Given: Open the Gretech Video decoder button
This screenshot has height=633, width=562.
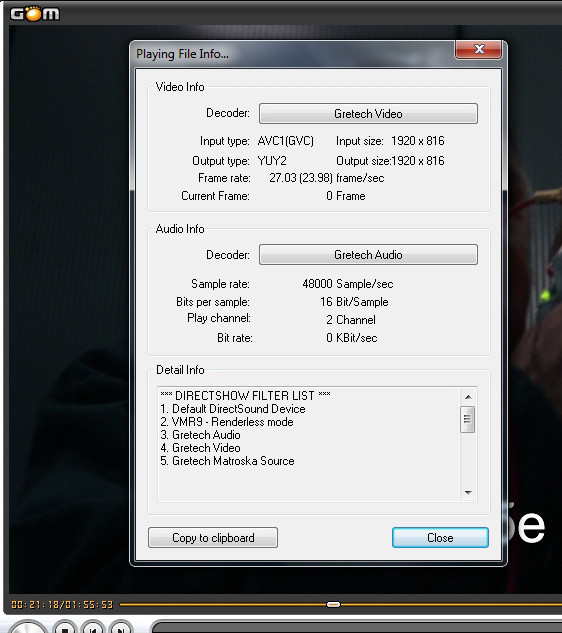Looking at the screenshot, I should [368, 113].
